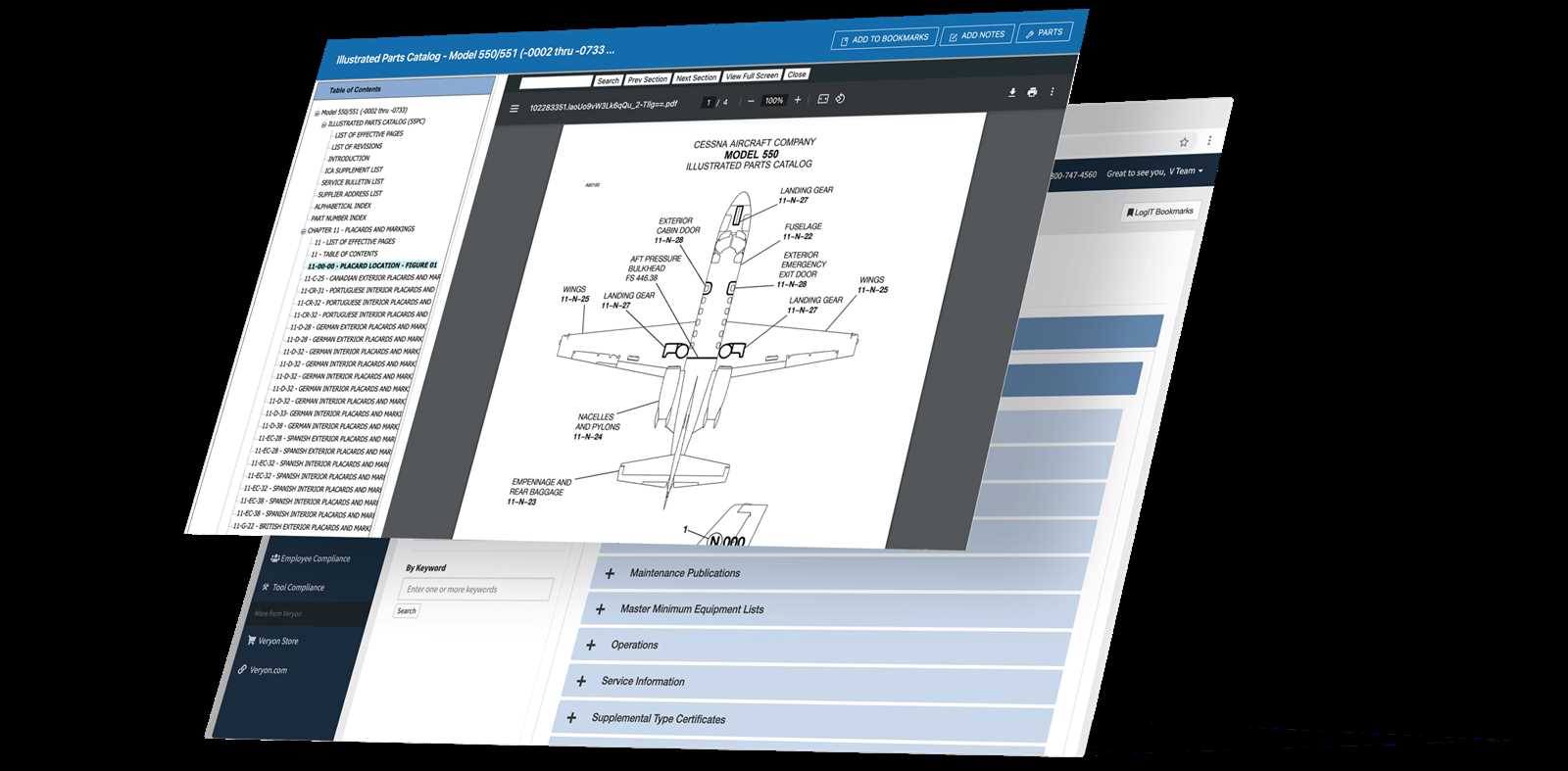Click View Full Screen button

[752, 75]
